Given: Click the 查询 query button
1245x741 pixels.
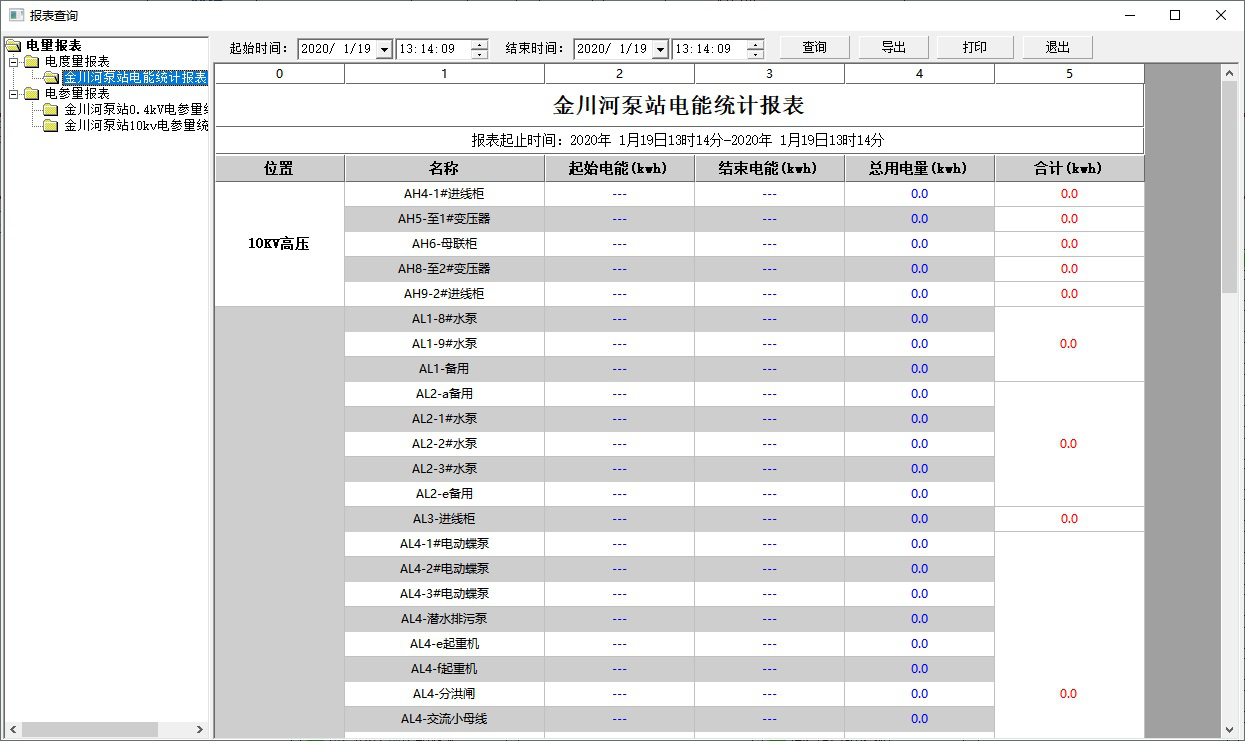Looking at the screenshot, I should click(x=814, y=48).
